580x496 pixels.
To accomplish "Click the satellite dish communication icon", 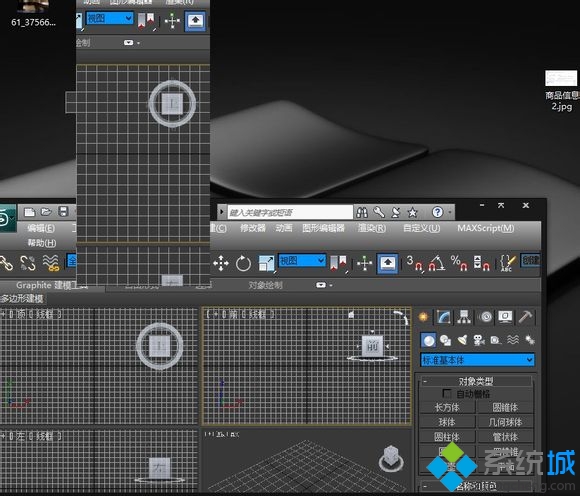I will [x=395, y=212].
